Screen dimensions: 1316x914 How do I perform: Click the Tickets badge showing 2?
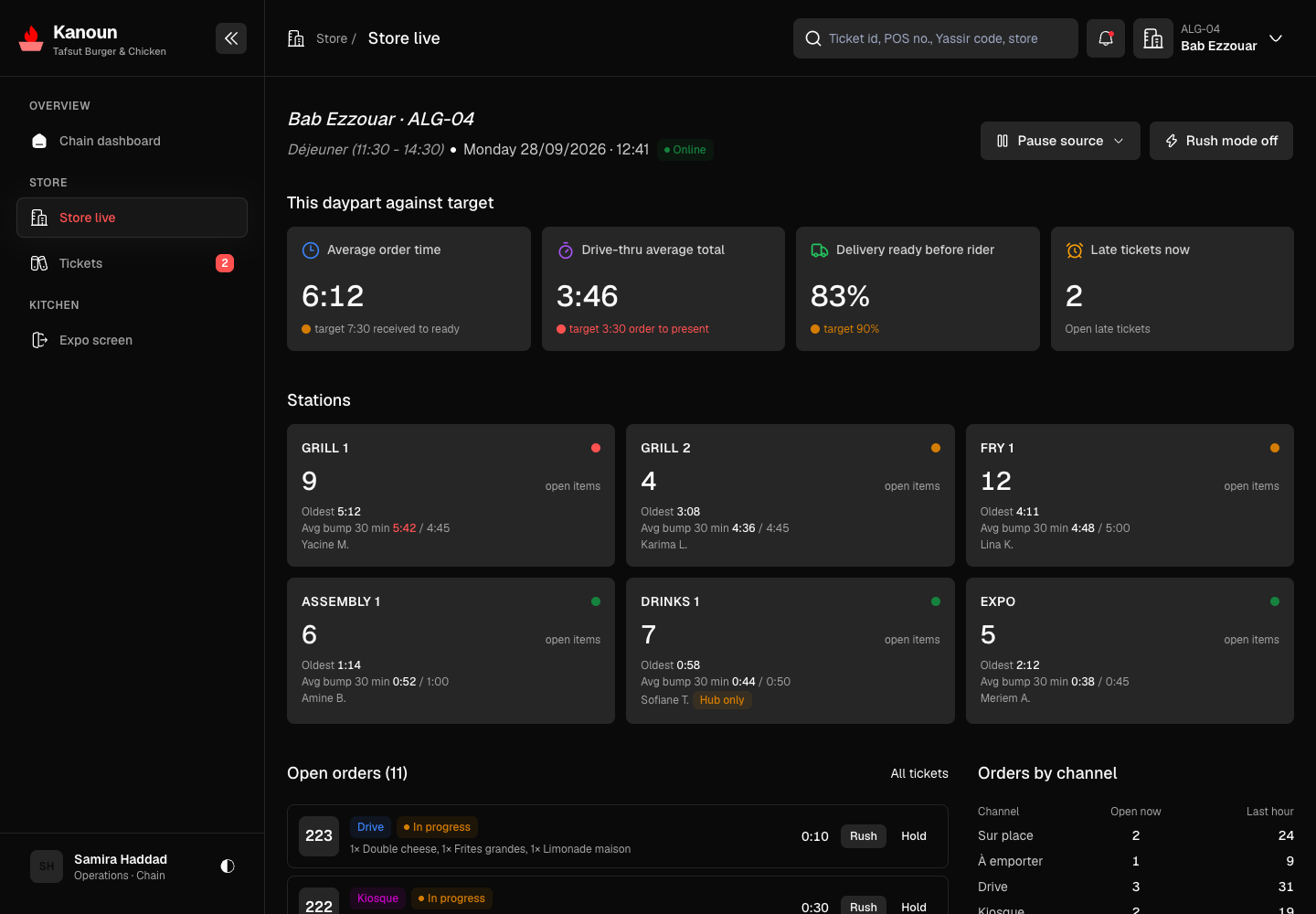(x=225, y=263)
